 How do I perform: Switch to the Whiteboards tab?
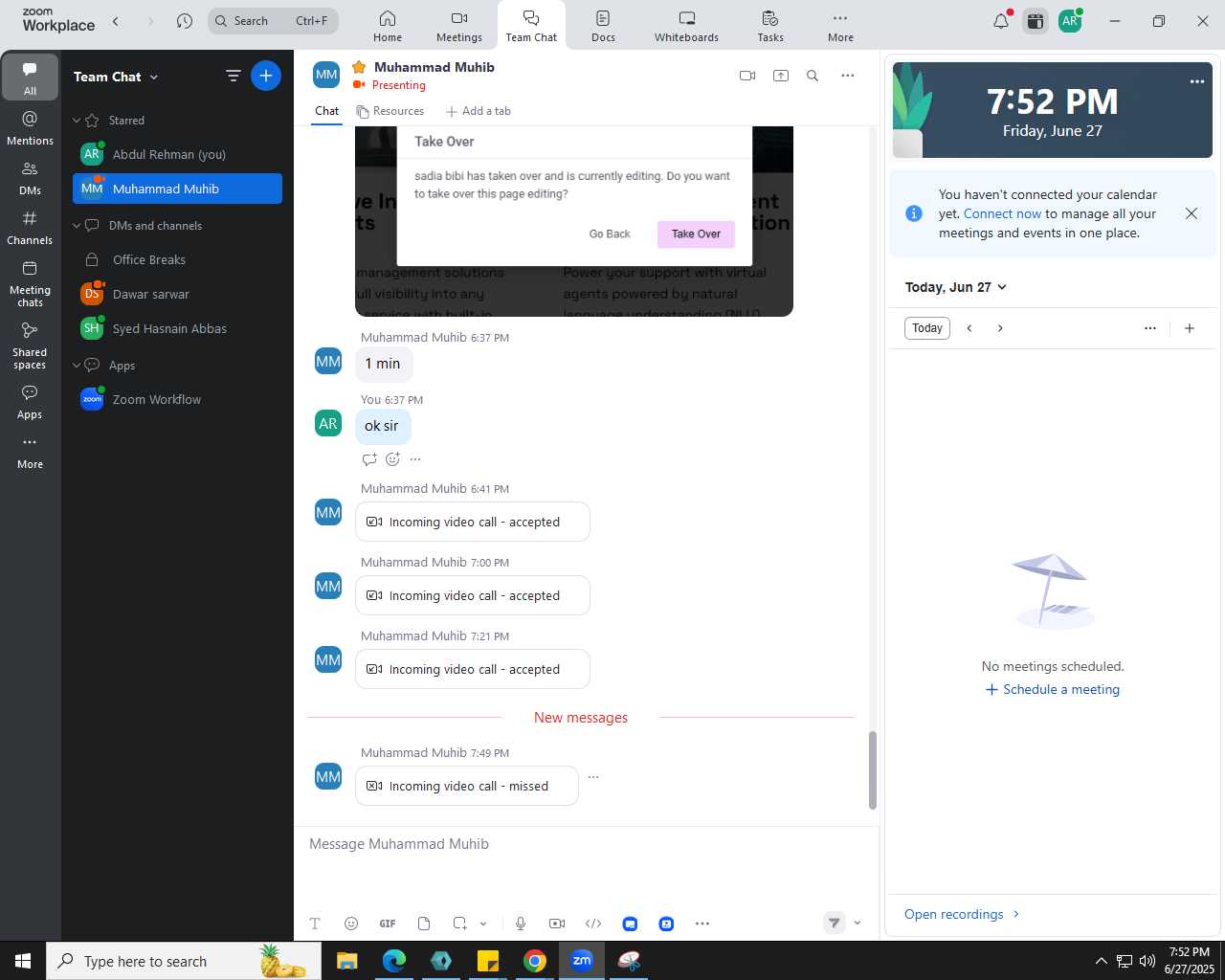pos(686,26)
